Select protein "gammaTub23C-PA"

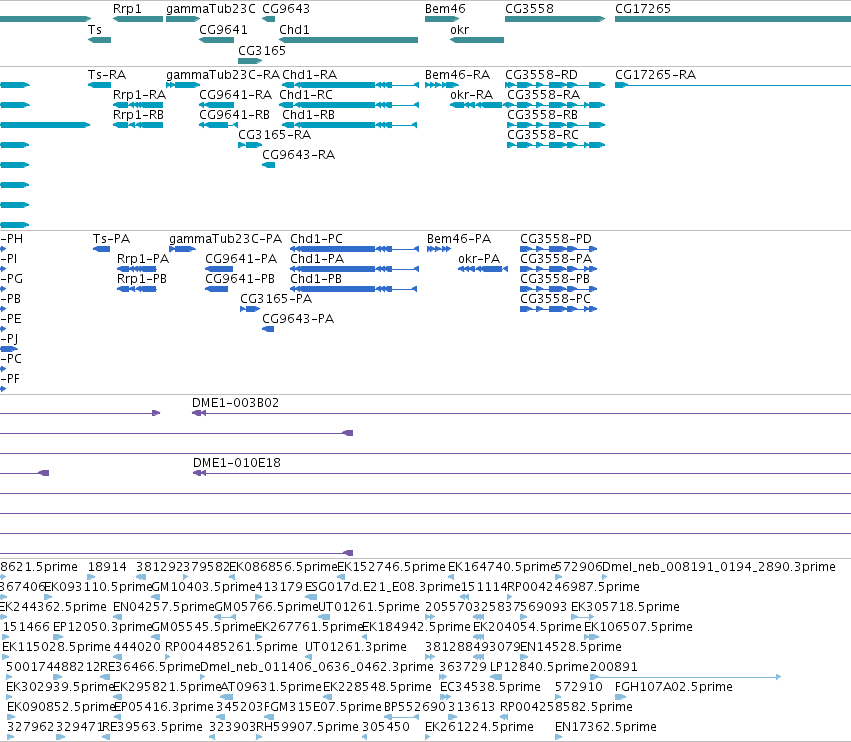click(x=225, y=239)
